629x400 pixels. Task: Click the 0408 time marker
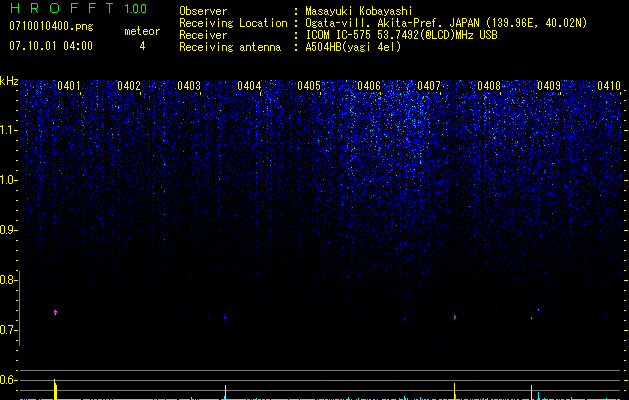[x=489, y=86]
